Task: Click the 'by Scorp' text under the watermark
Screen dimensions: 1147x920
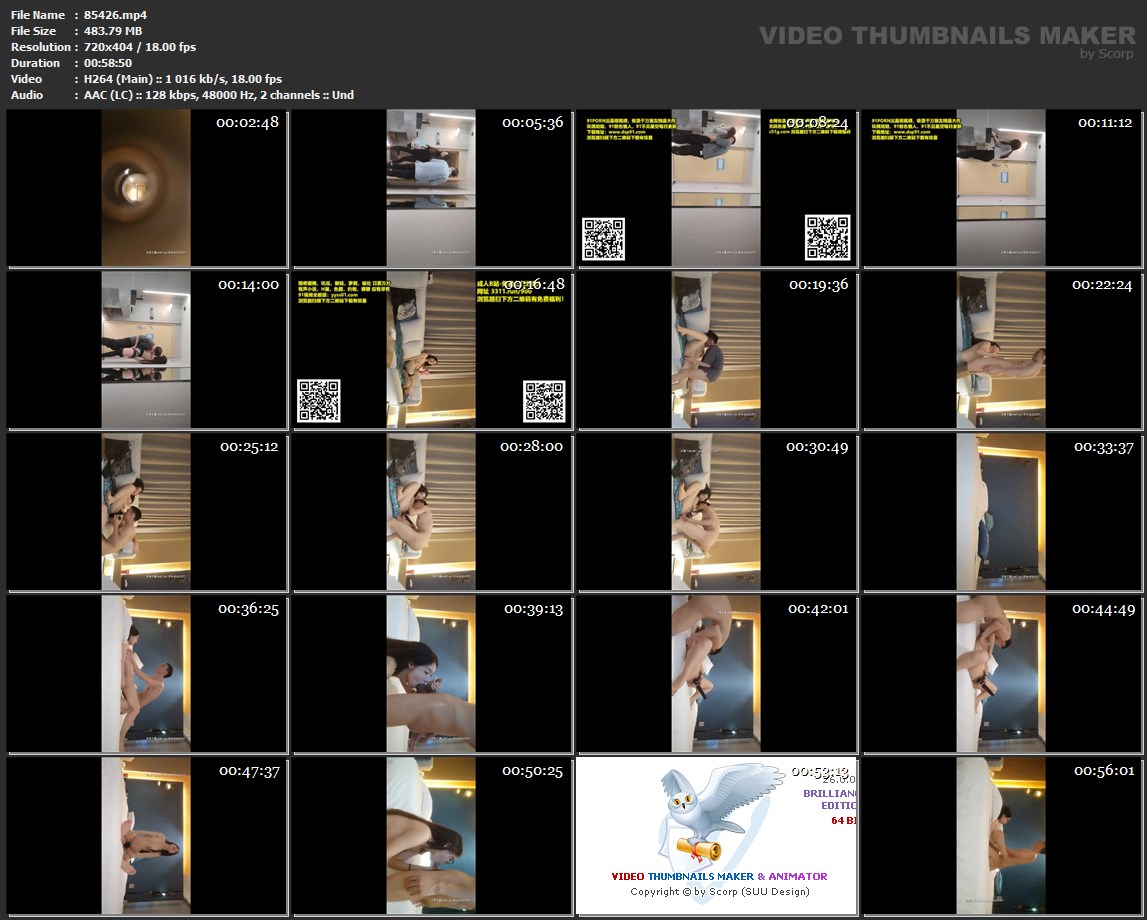Action: 1107,54
